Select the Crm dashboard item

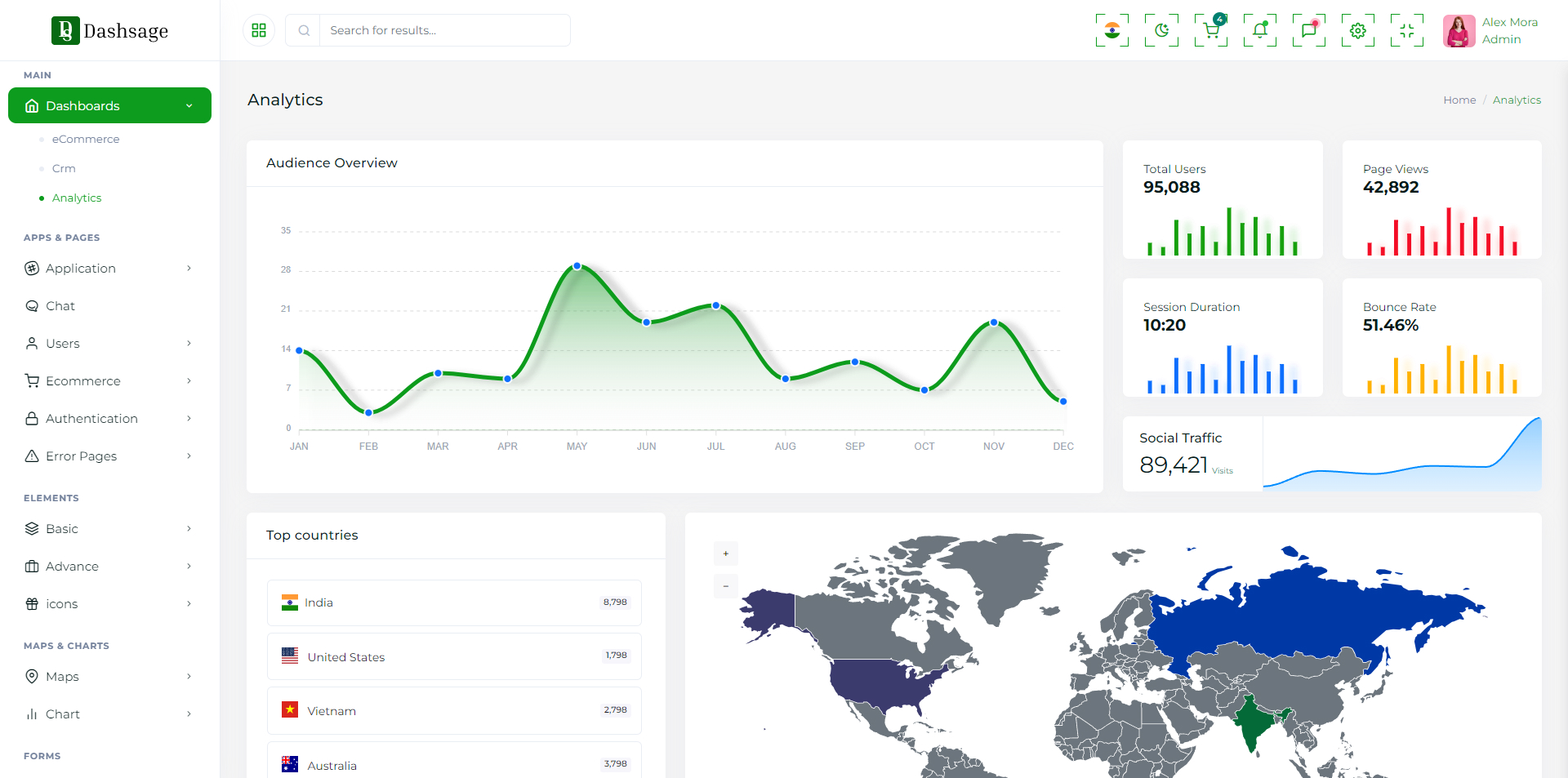point(64,169)
